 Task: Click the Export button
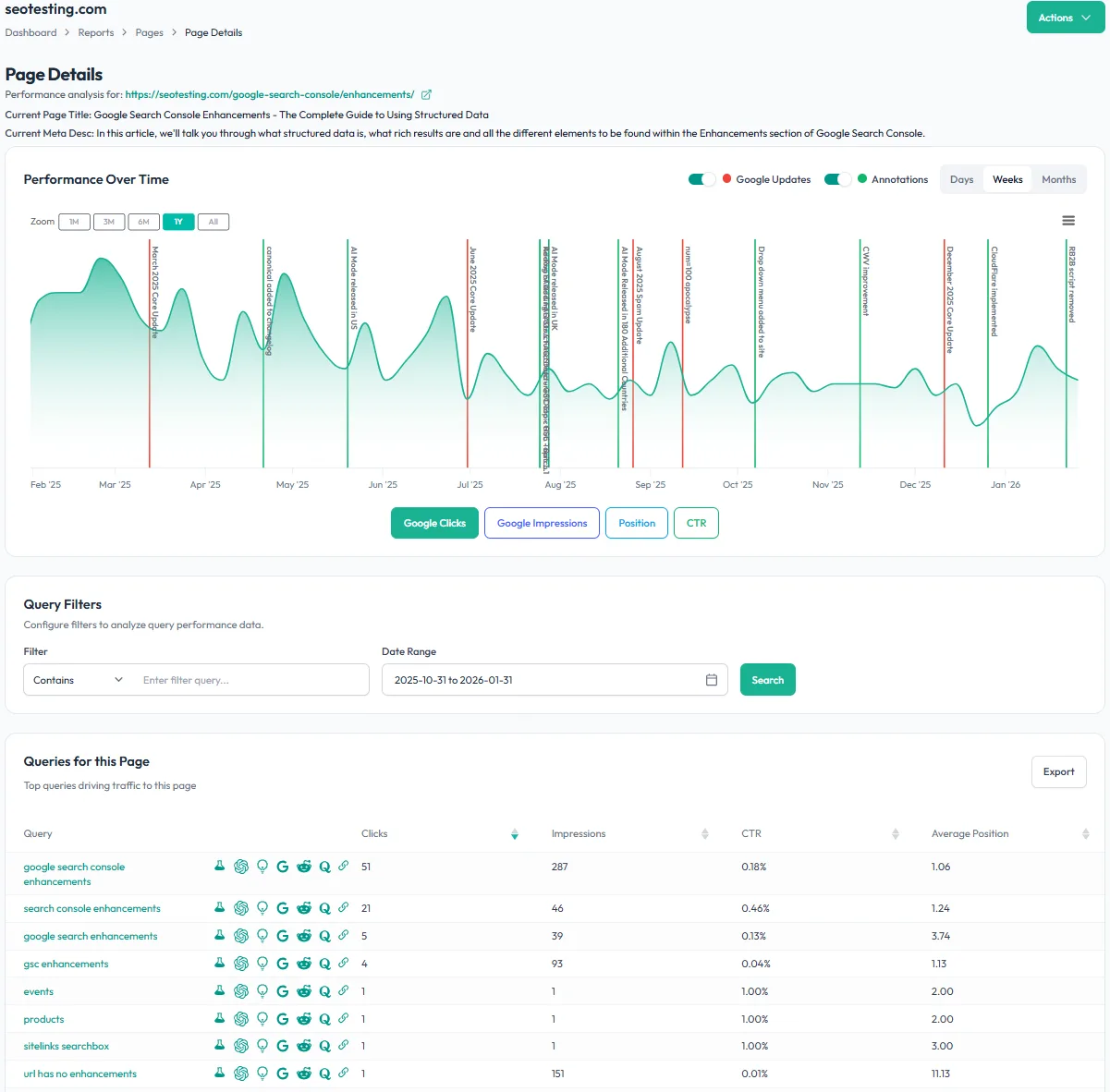coord(1058,771)
